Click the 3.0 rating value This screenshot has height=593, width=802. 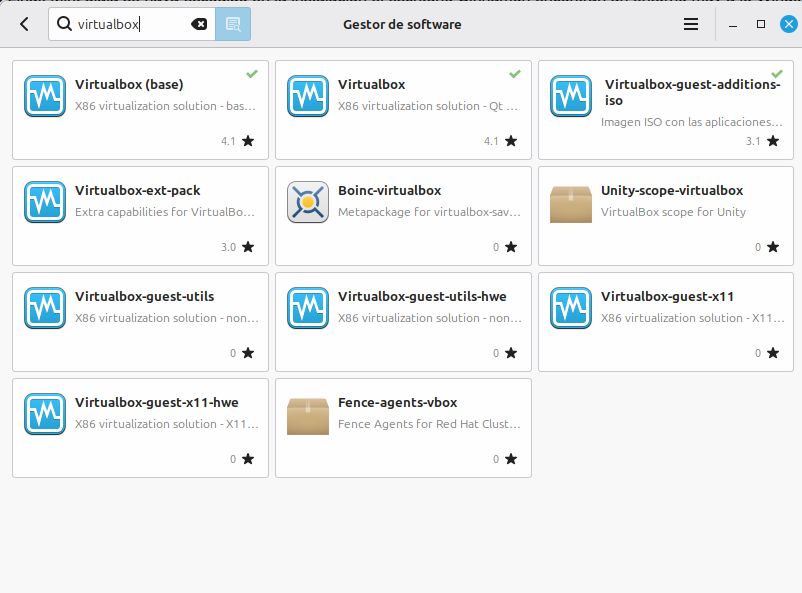pyautogui.click(x=228, y=247)
